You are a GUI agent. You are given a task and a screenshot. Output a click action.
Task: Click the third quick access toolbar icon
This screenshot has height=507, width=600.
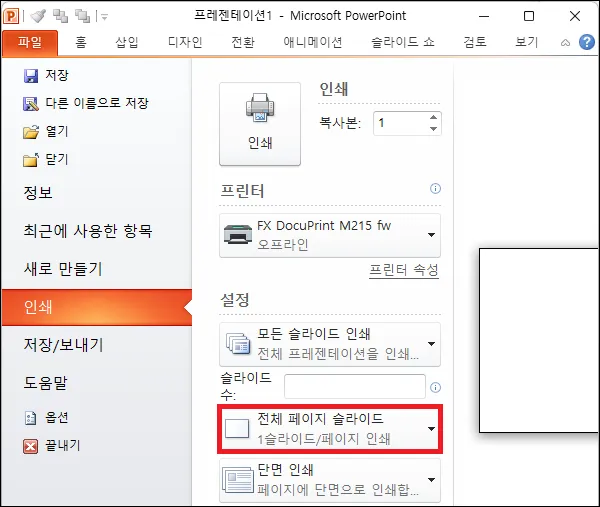(82, 16)
